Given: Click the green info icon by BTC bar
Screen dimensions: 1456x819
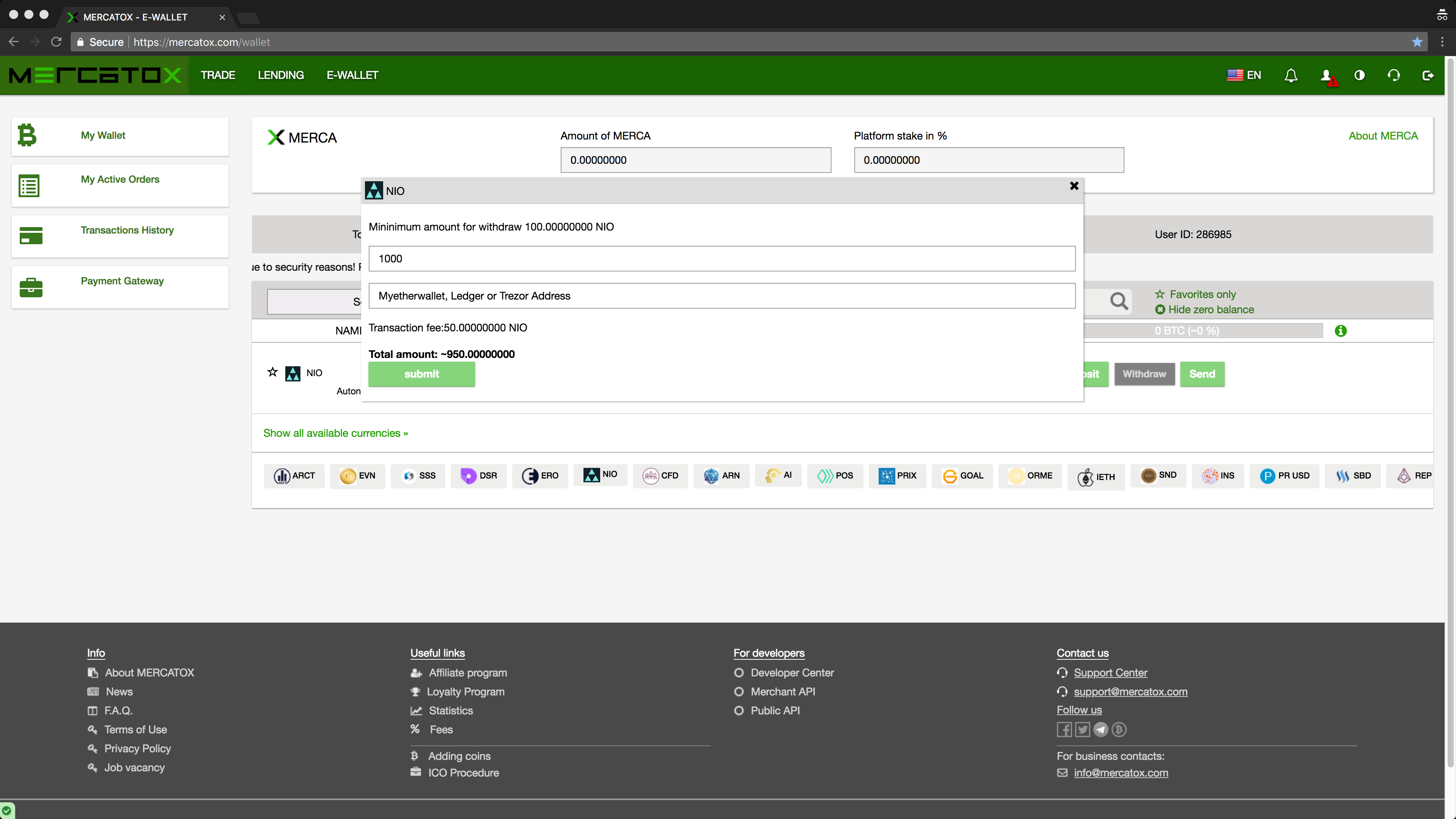Looking at the screenshot, I should [1341, 331].
